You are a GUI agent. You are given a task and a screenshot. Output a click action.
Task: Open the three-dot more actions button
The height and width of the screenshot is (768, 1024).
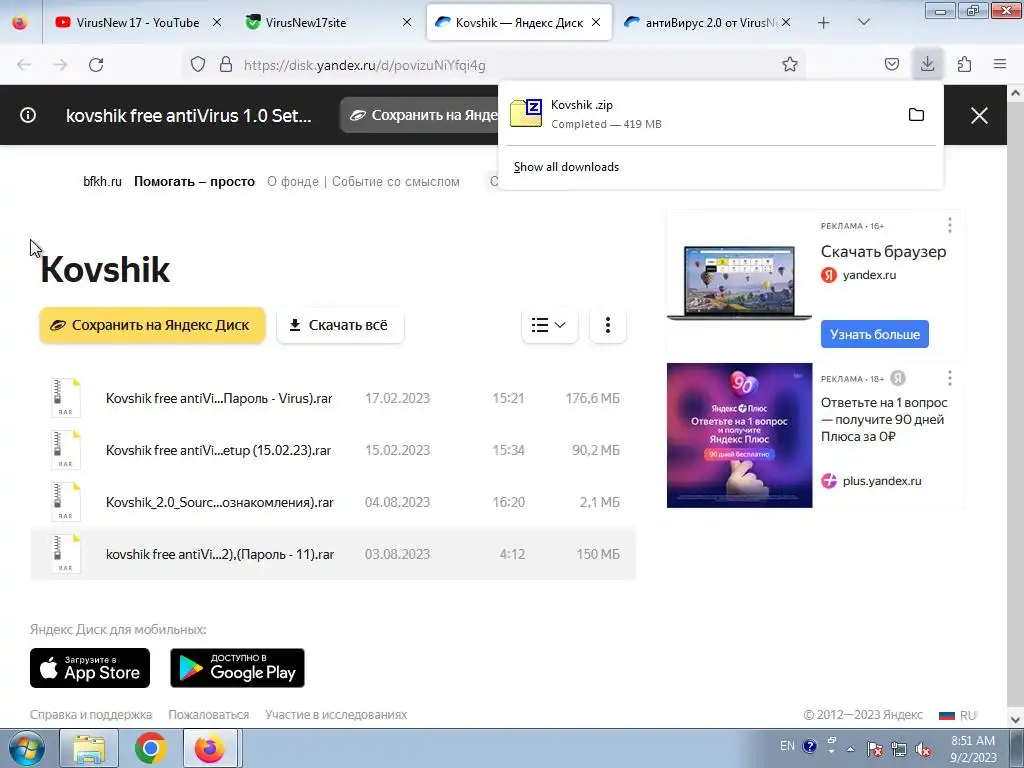point(607,325)
